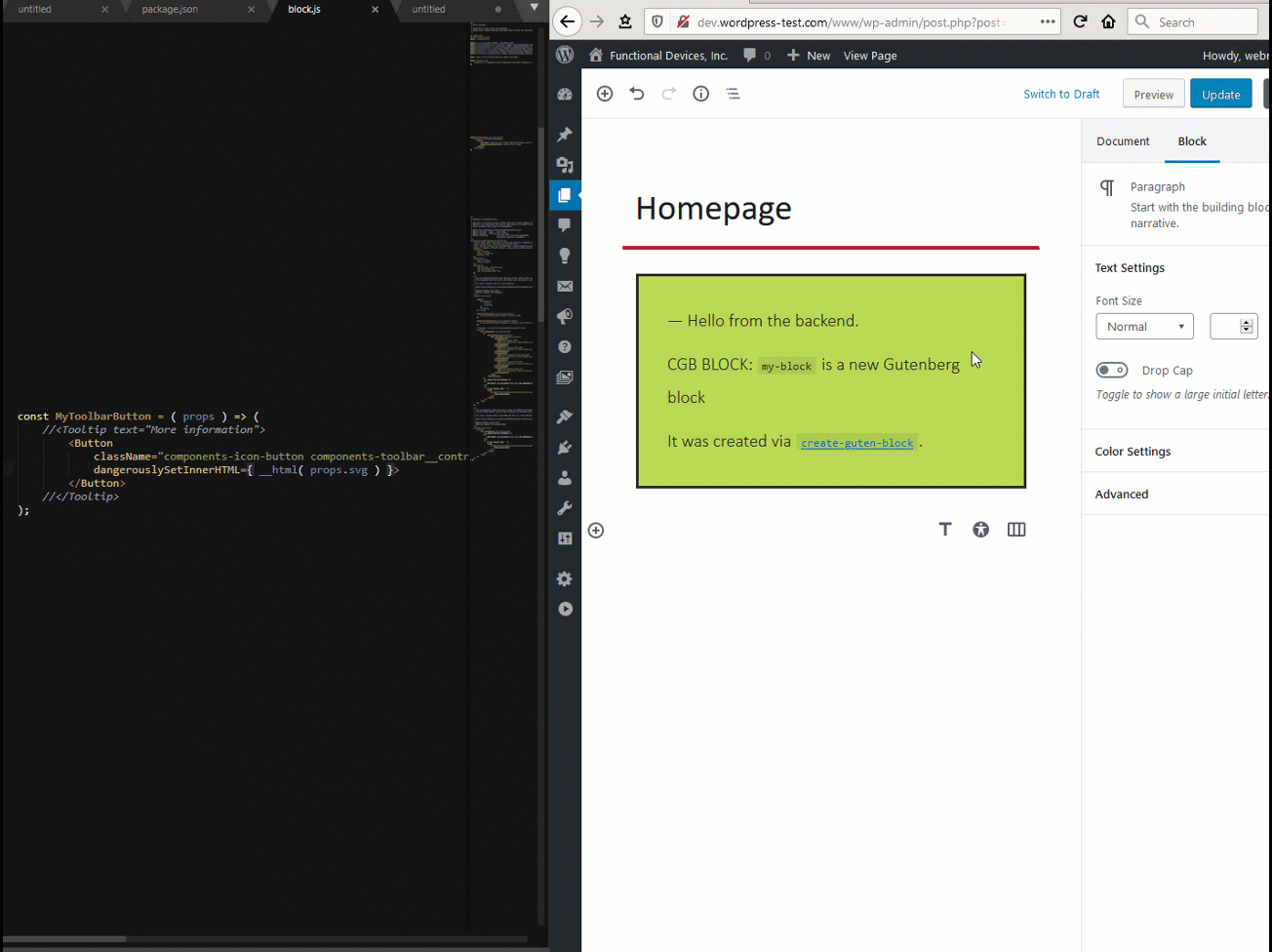Undo the last change in the editor
The image size is (1272, 952).
point(636,94)
